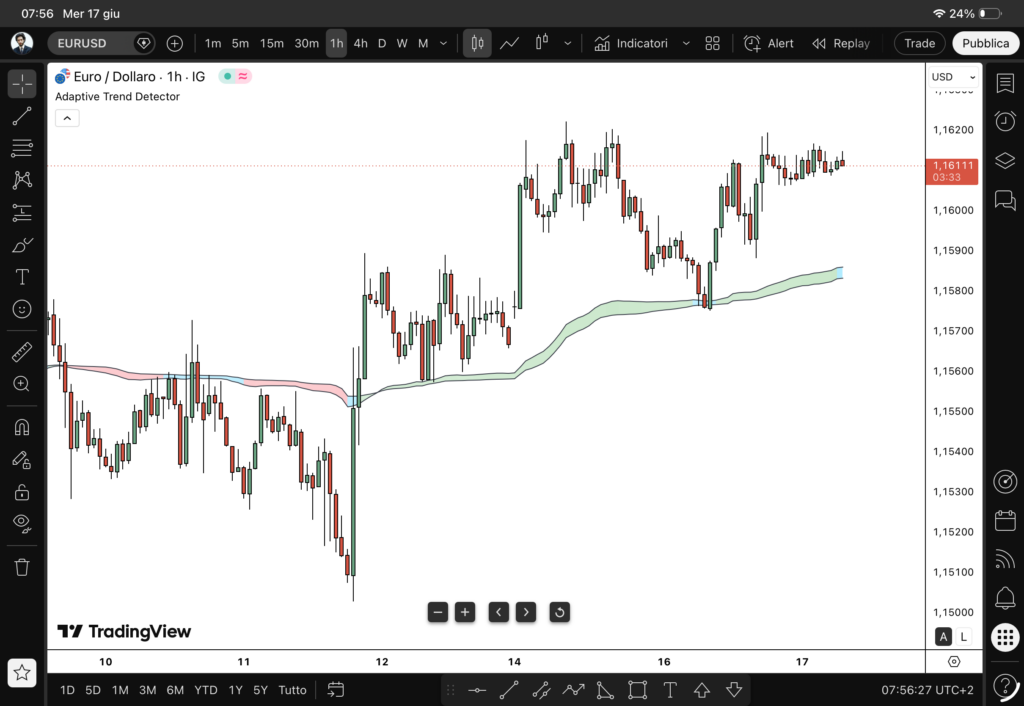The image size is (1024, 706).
Task: Open the Indicatori menu
Action: point(631,43)
